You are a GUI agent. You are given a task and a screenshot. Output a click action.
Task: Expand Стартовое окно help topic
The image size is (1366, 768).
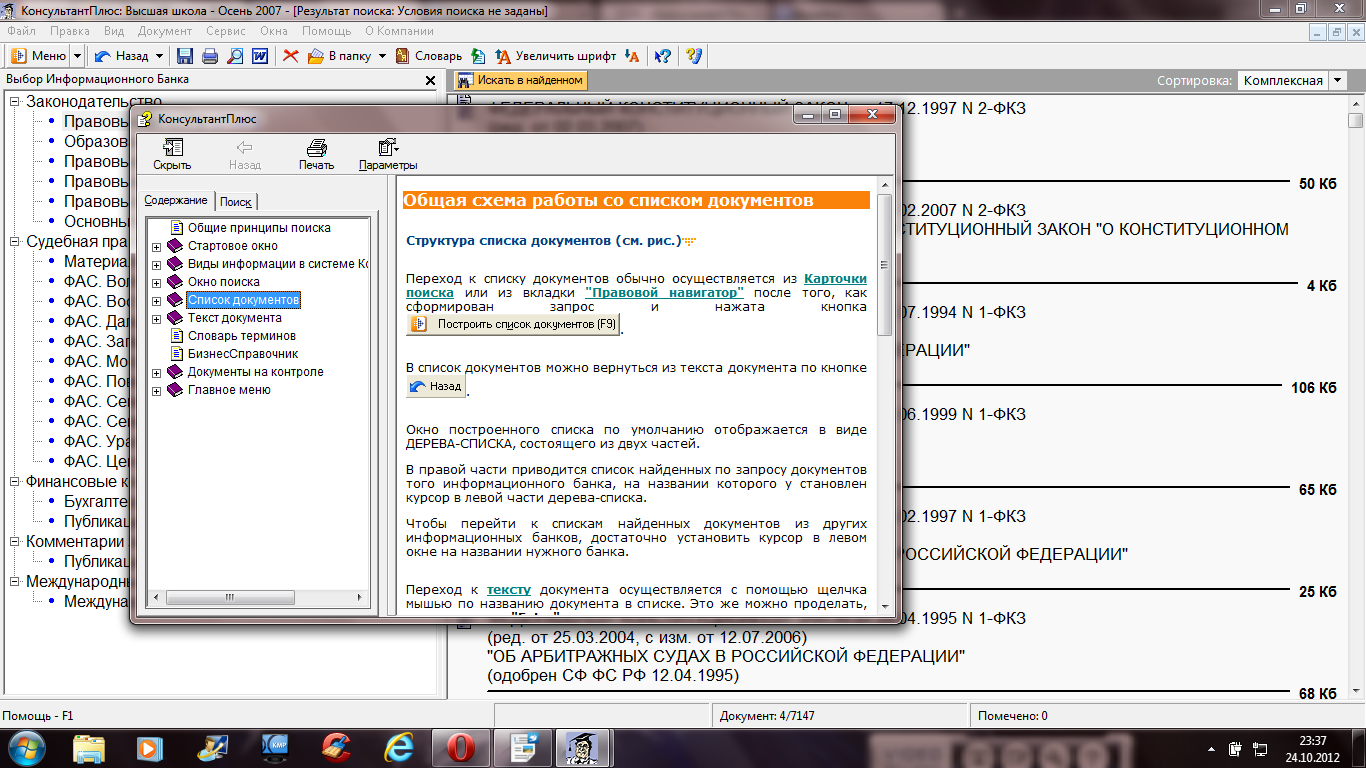(x=156, y=247)
